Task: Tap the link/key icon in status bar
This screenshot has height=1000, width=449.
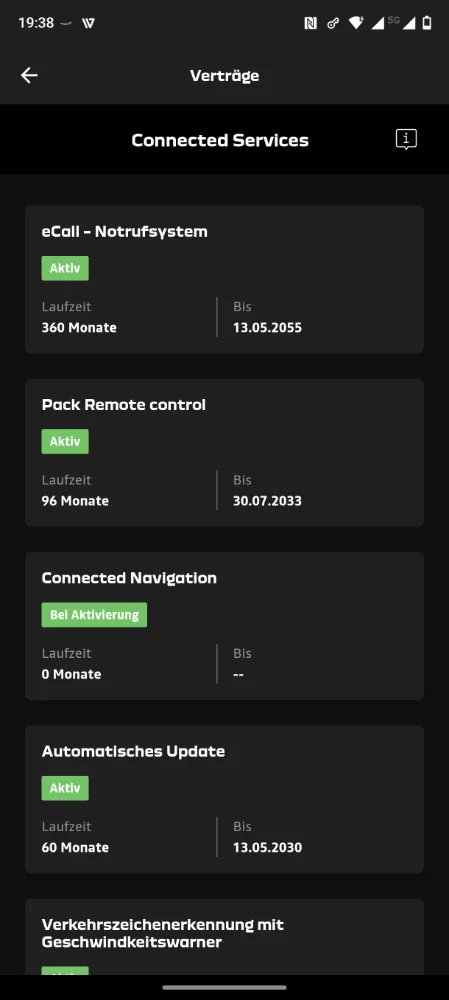Action: (x=333, y=24)
